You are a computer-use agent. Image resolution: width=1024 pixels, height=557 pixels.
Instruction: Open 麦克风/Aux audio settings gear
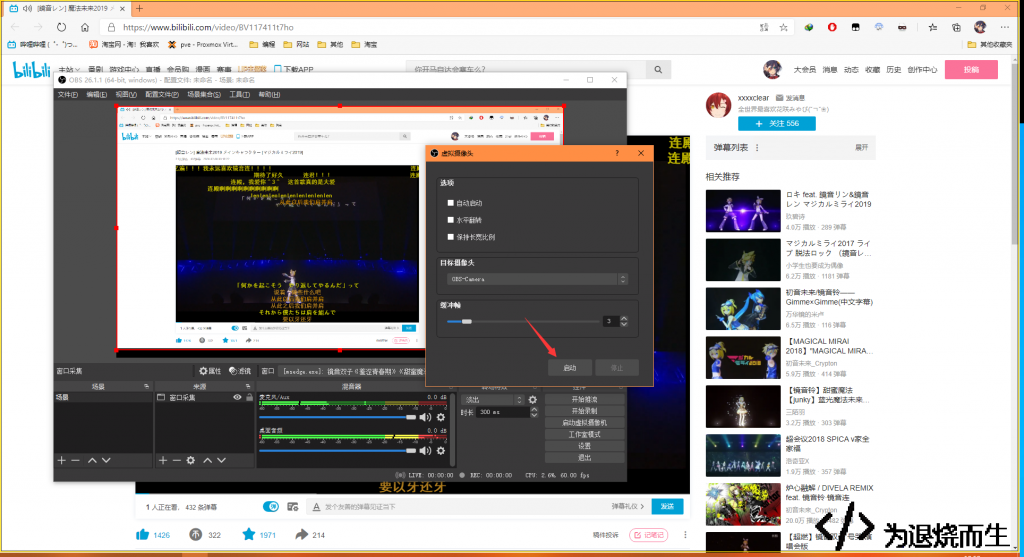[441, 417]
